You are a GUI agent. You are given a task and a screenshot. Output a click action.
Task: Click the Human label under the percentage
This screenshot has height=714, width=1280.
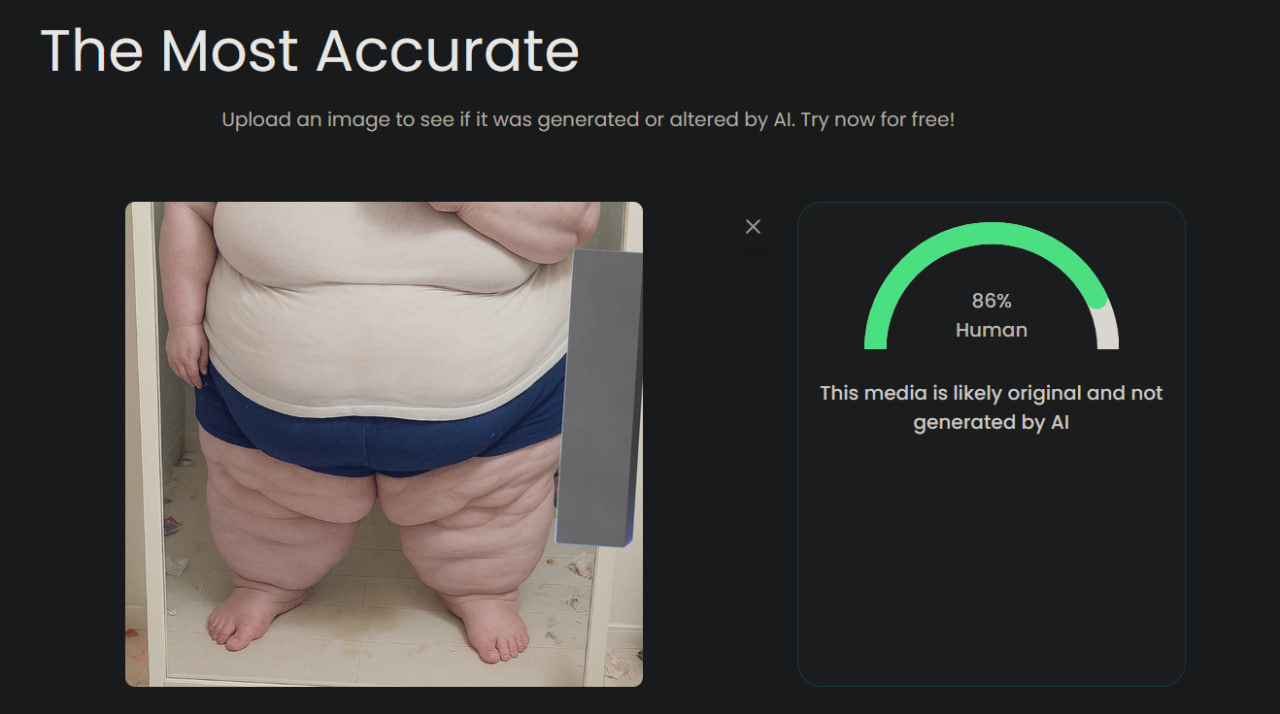[991, 330]
